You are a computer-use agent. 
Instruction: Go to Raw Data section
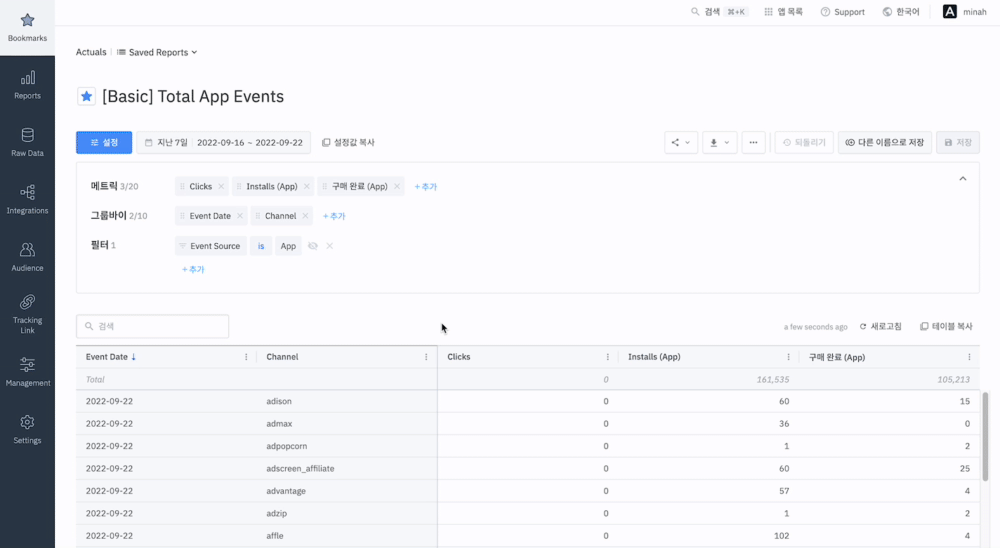[x=27, y=143]
